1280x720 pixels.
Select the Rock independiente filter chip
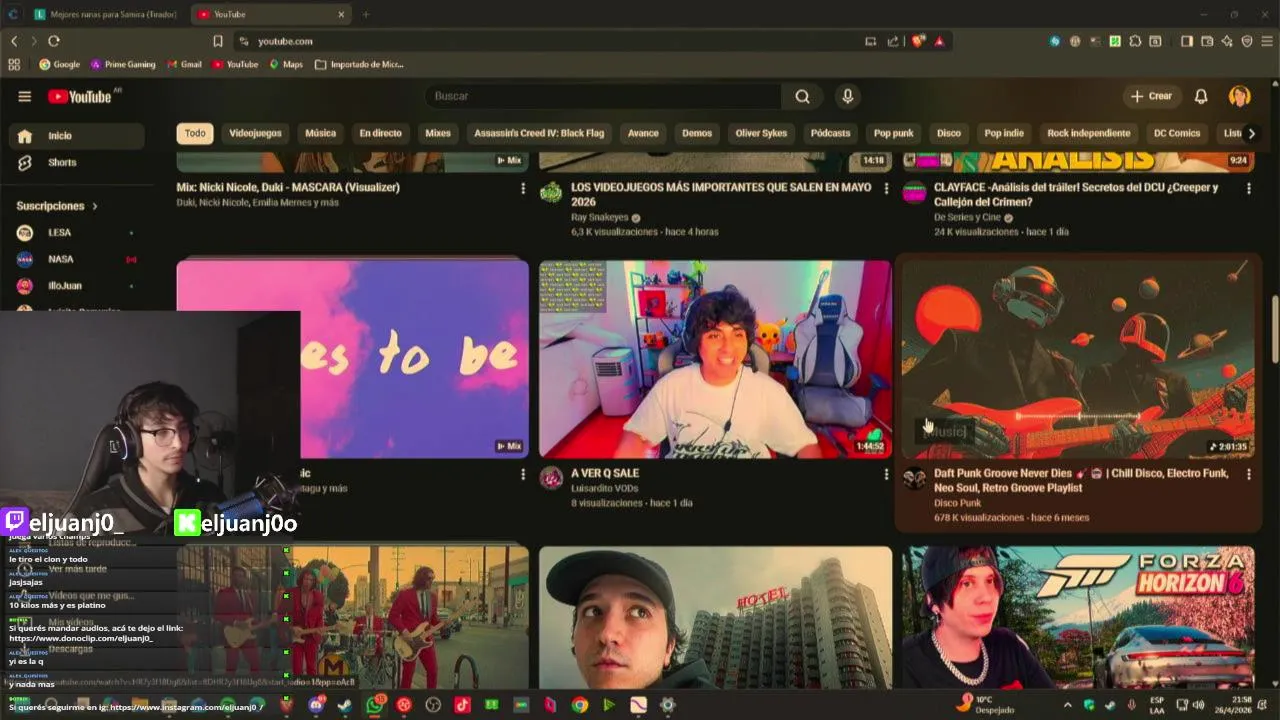pos(1089,133)
